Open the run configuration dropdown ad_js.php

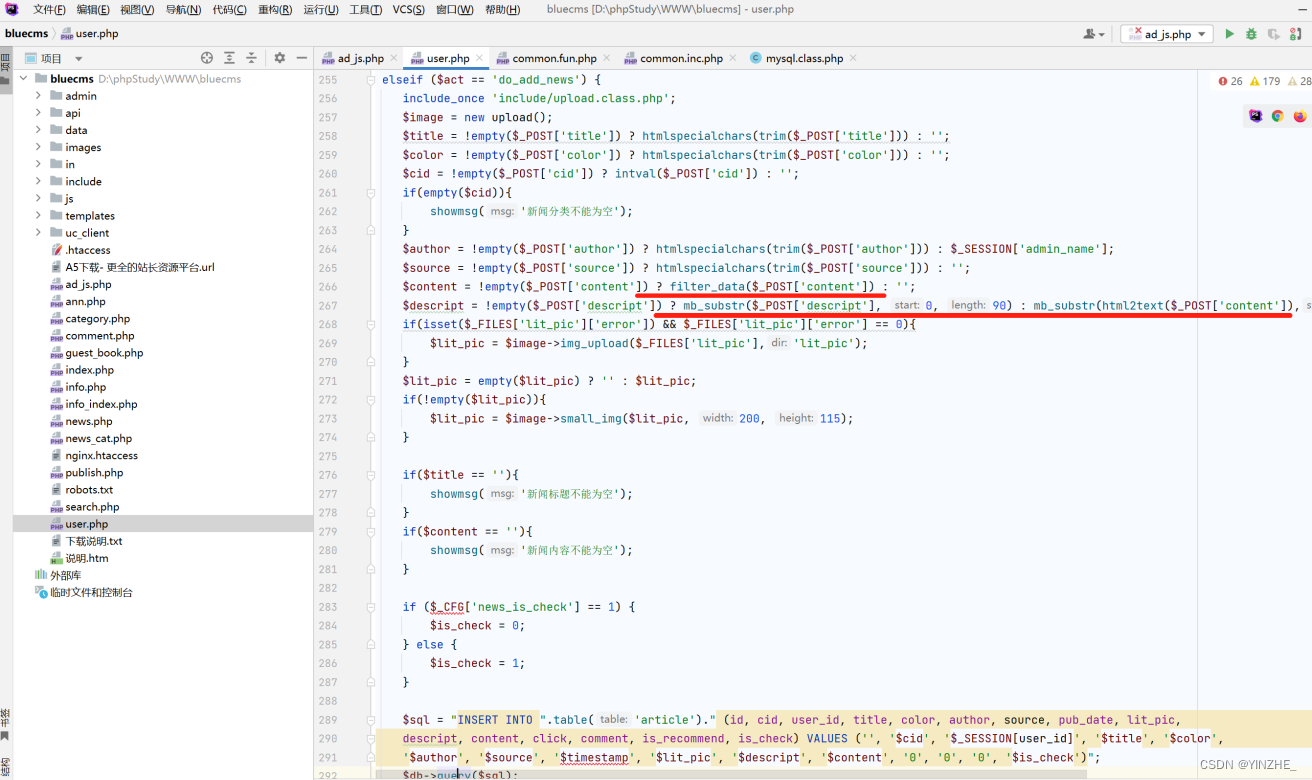[x=1166, y=34]
